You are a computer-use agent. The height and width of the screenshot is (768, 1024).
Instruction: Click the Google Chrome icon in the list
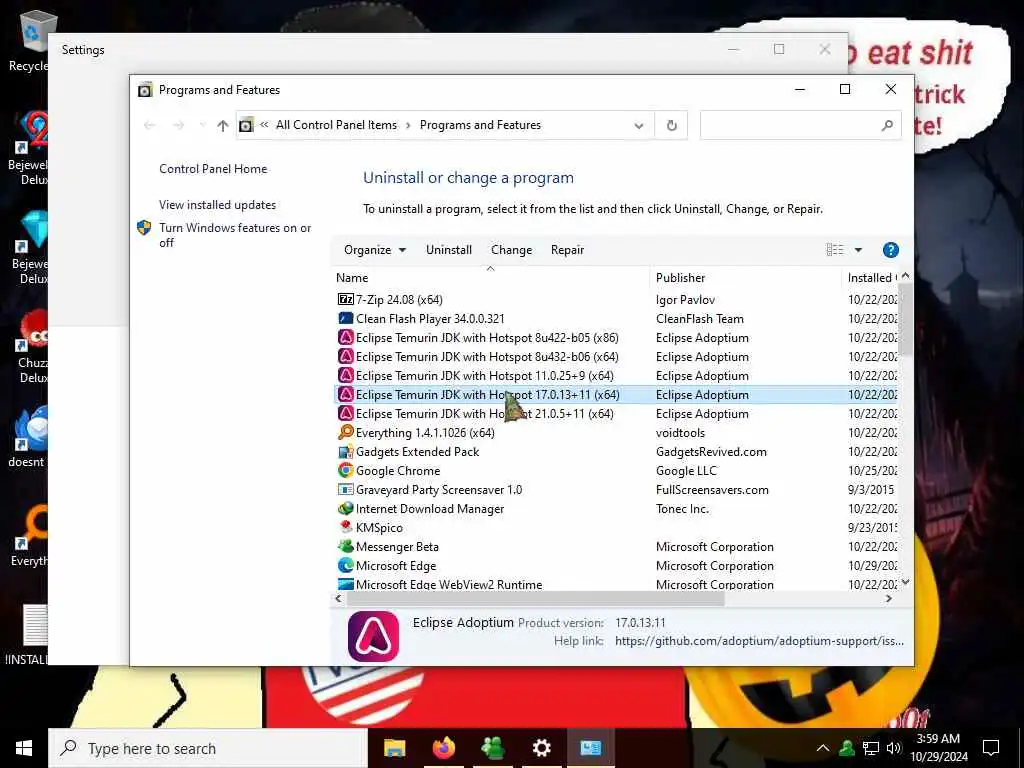(345, 470)
